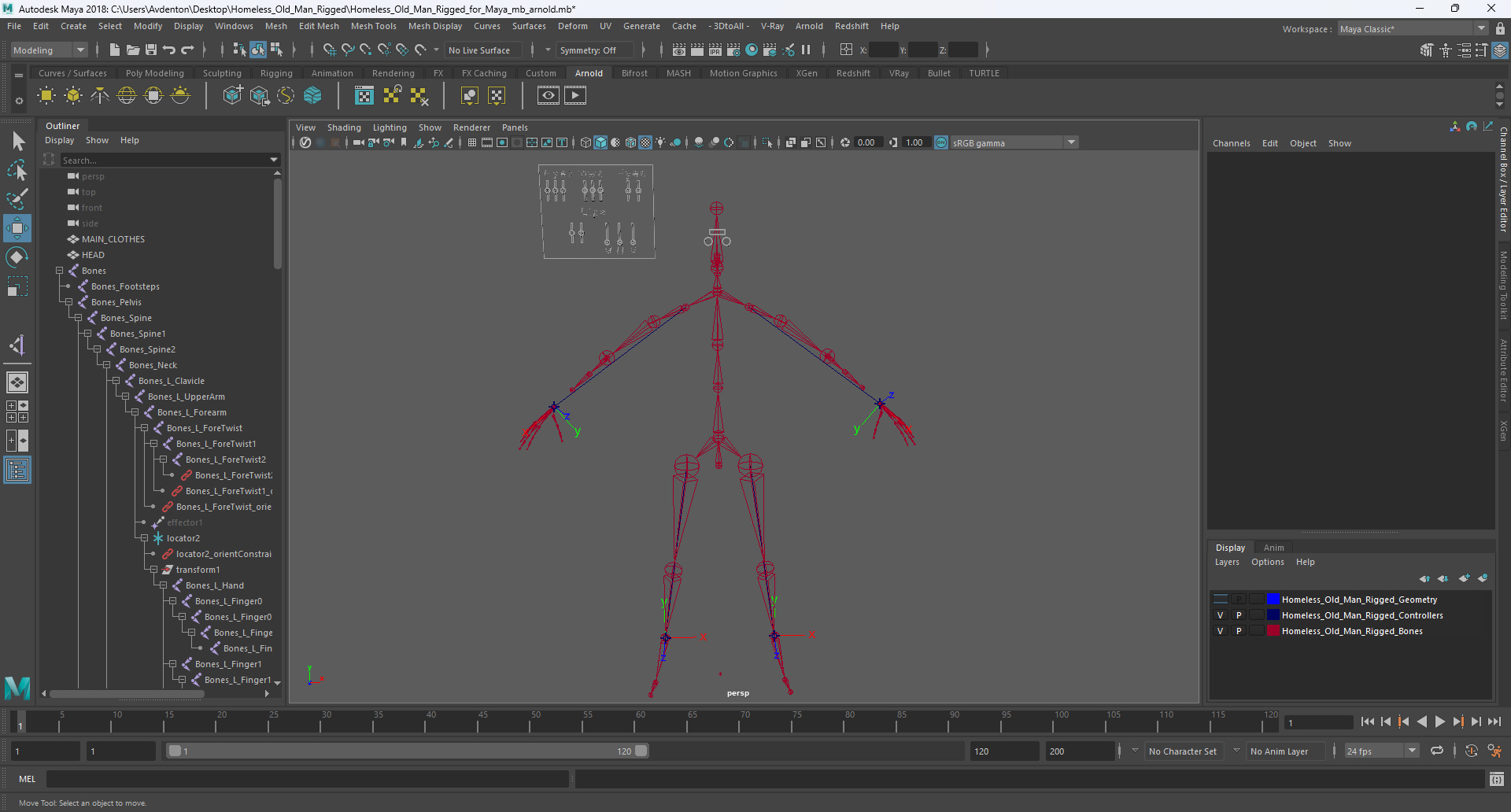Screen dimensions: 1511x812
Task: Open the 24 fps frame rate dropdown
Action: pos(1381,751)
